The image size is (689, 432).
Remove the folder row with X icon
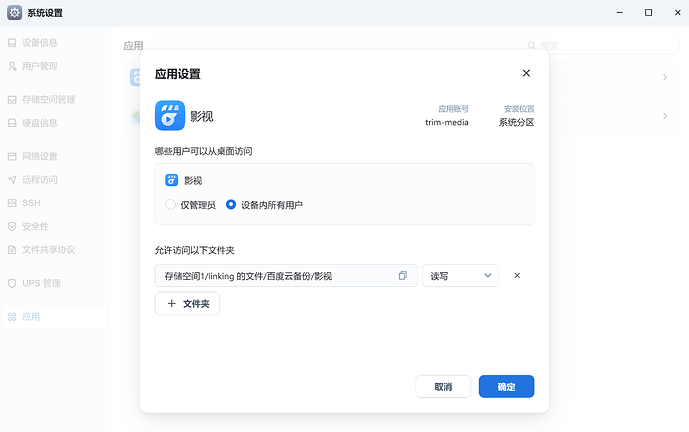pyautogui.click(x=517, y=276)
